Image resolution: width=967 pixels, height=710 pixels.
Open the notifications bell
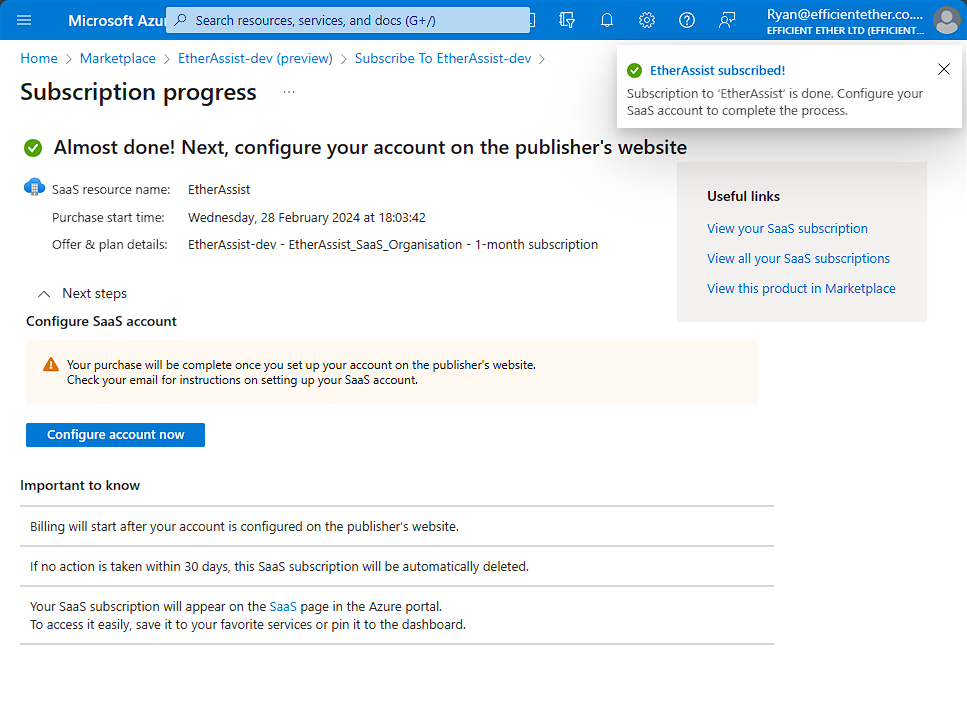607,20
